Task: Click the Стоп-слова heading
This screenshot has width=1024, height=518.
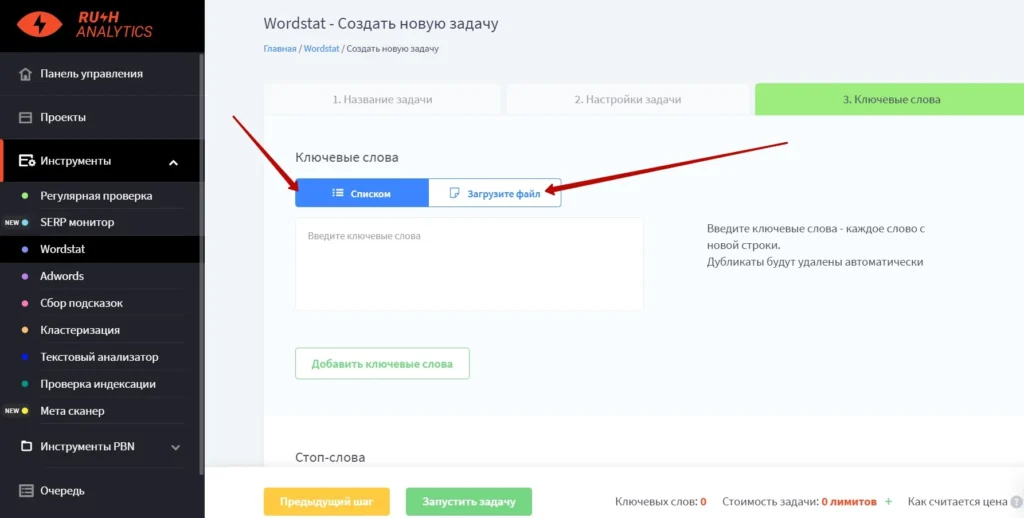Action: pos(330,457)
